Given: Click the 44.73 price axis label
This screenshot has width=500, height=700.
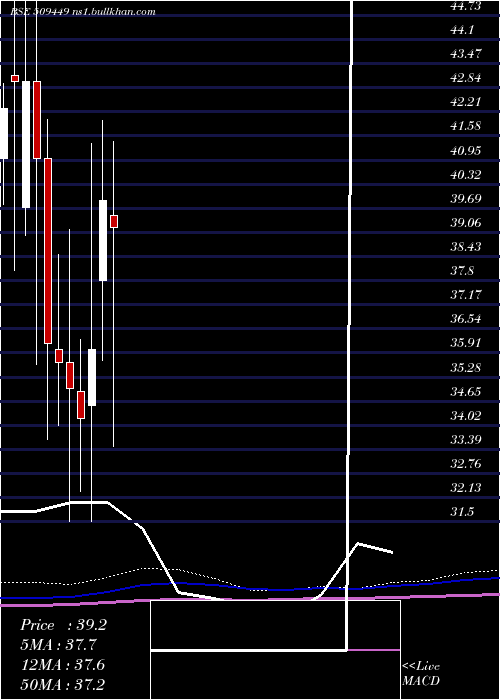Looking at the screenshot, I should (466, 5).
